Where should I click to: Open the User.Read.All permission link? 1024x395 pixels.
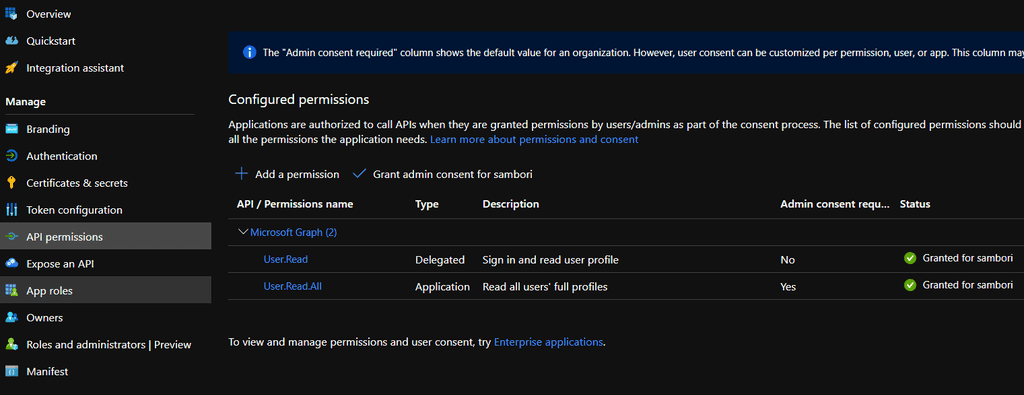pyautogui.click(x=293, y=286)
